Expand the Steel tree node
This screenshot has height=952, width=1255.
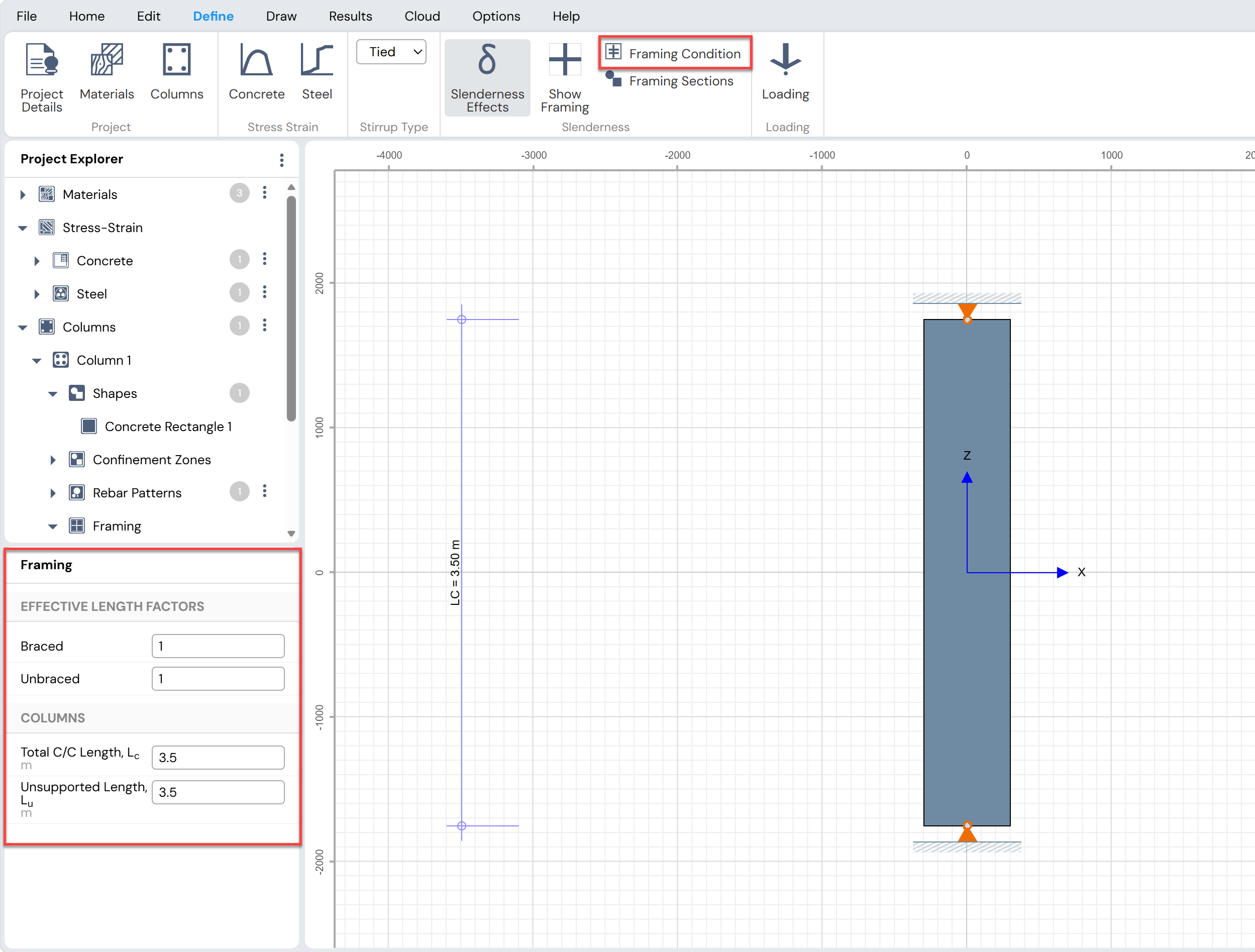tap(37, 294)
